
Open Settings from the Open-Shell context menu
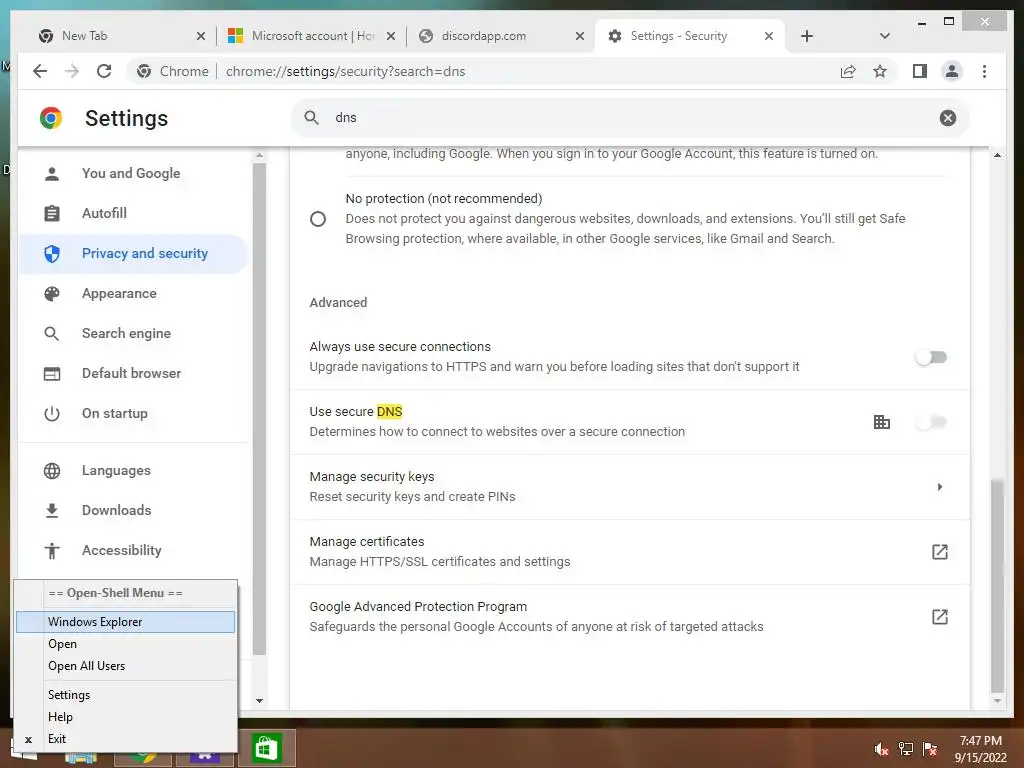pos(125,695)
